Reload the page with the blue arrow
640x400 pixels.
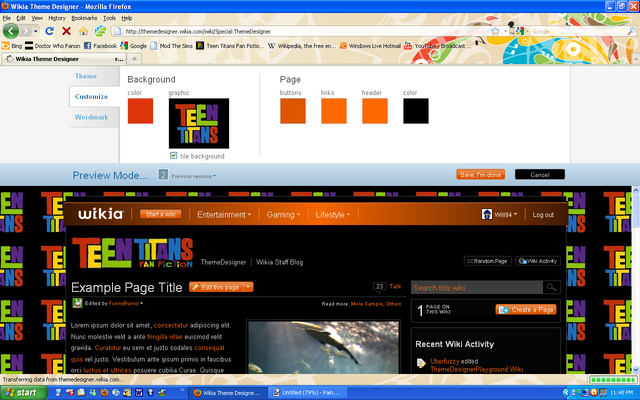(49, 31)
